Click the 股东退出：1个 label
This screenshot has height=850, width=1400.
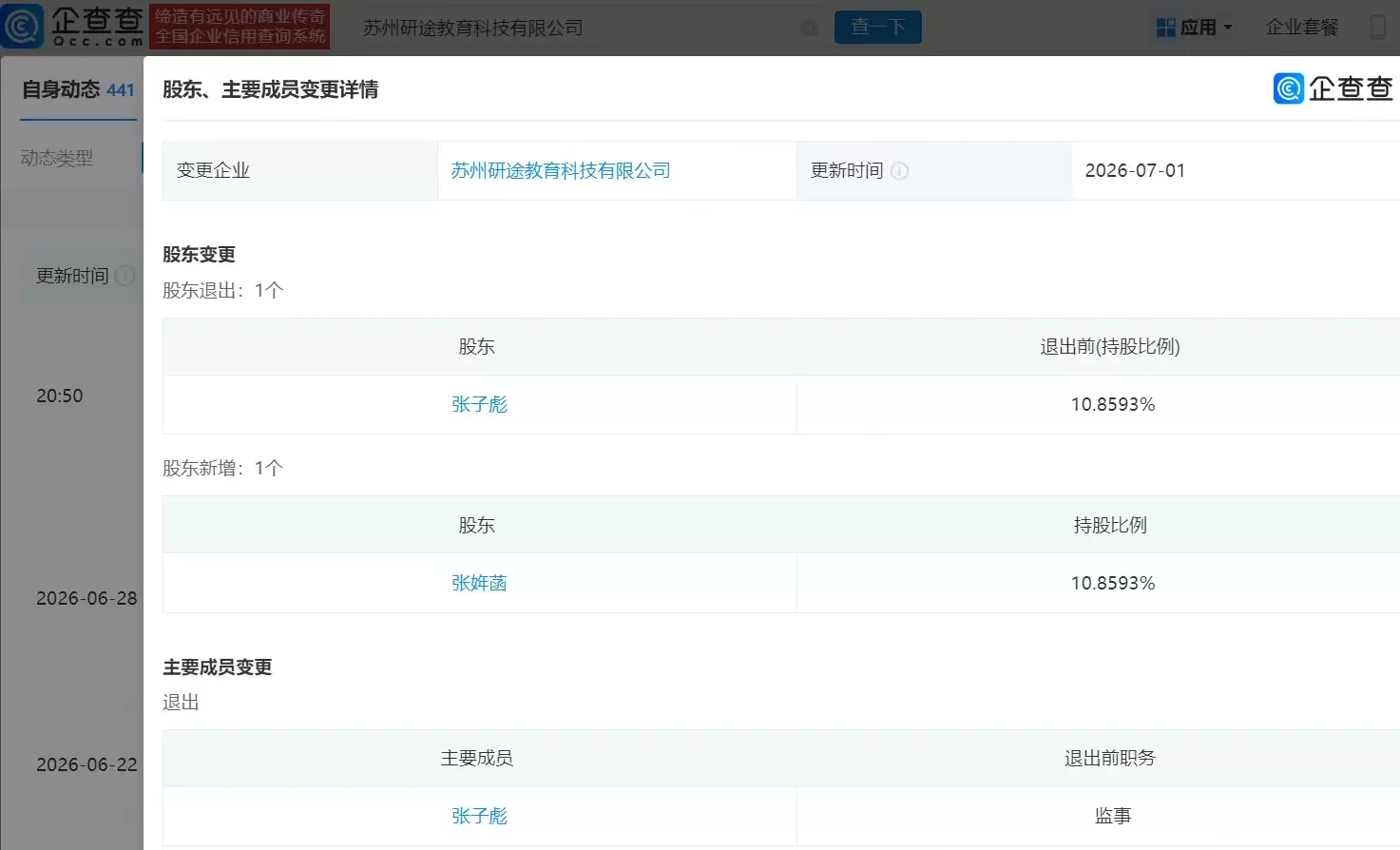coord(222,290)
